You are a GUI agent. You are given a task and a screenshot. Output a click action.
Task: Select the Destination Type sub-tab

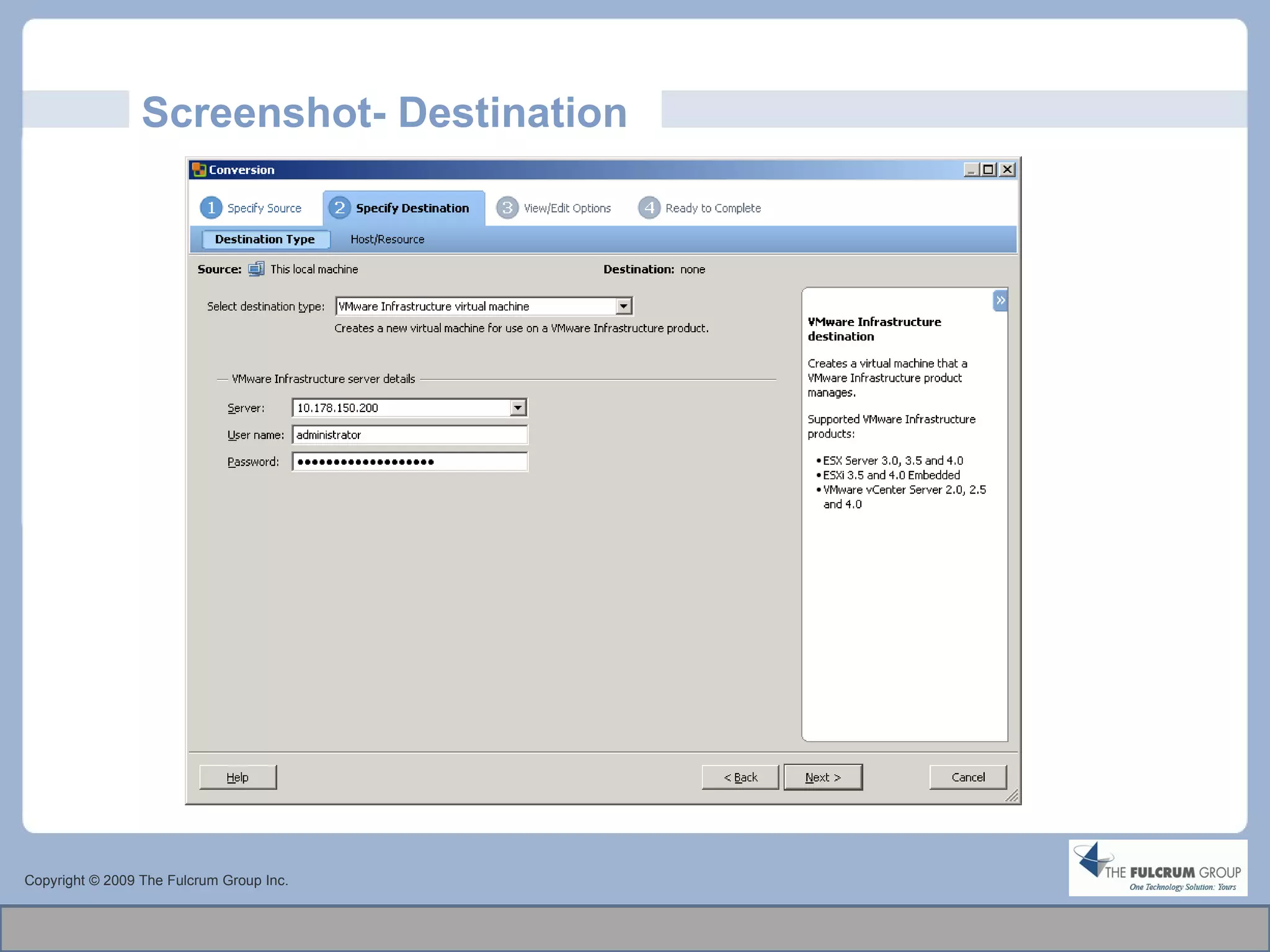[265, 239]
